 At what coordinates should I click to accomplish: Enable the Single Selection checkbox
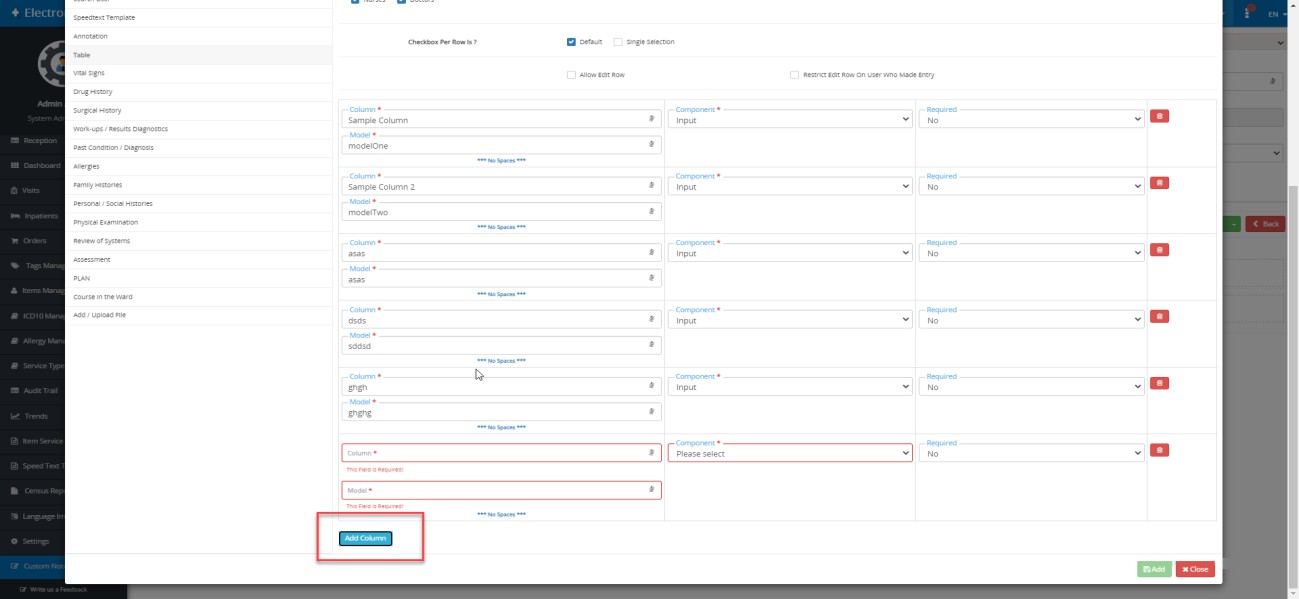tap(618, 42)
